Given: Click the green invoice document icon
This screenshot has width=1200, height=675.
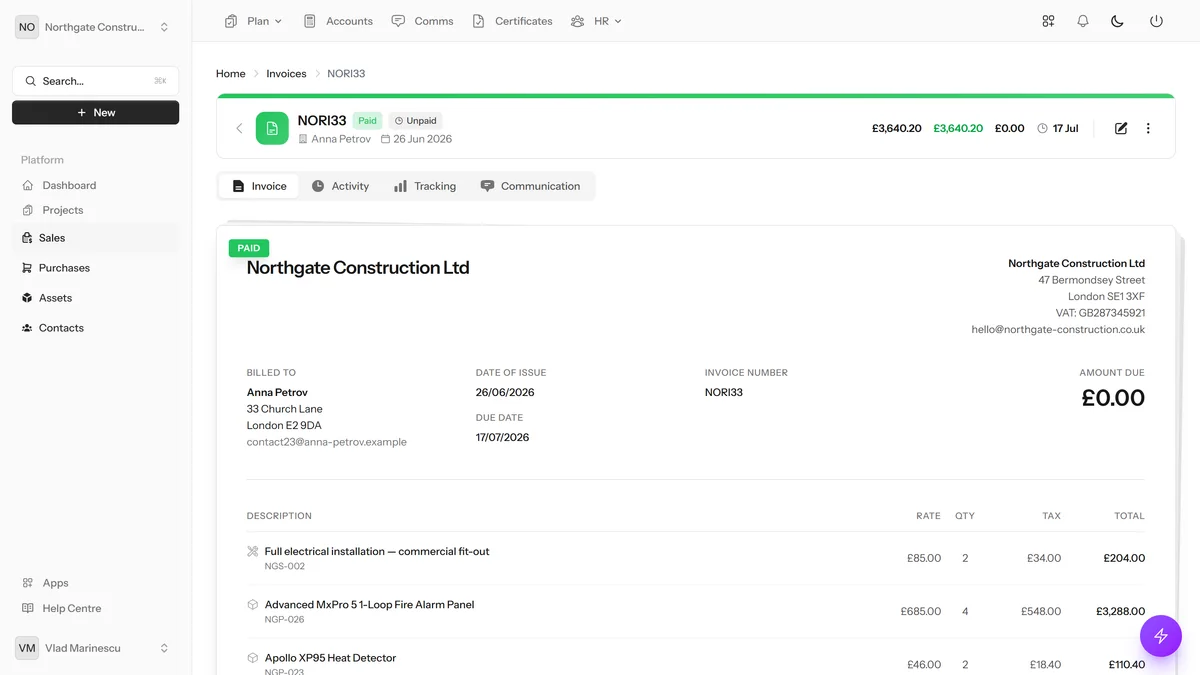Looking at the screenshot, I should 272,128.
